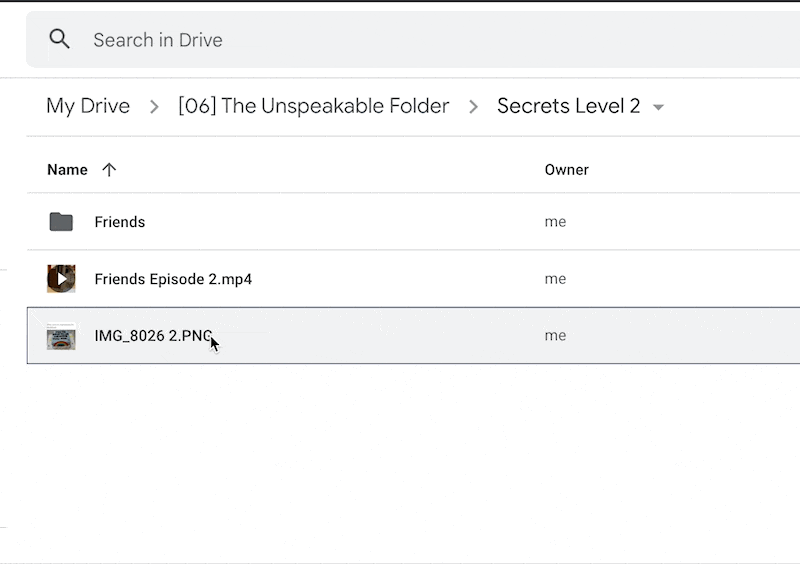
Task: Go to My Drive breadcrumb
Action: 88,106
